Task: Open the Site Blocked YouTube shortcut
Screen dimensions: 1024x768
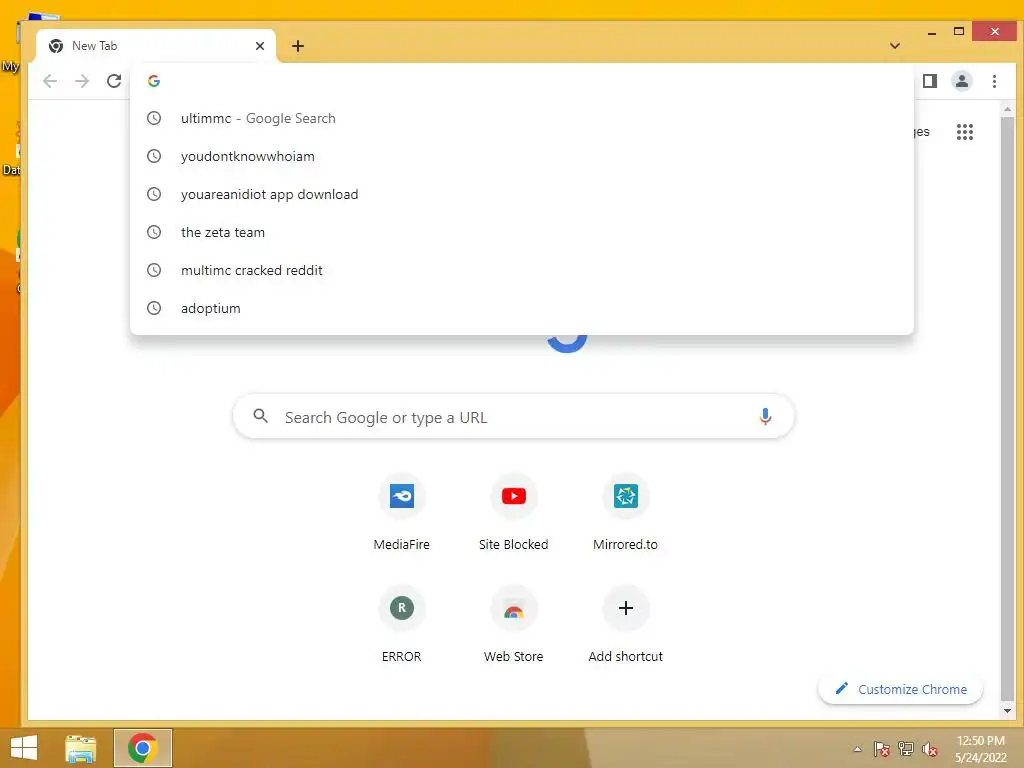Action: pos(513,513)
